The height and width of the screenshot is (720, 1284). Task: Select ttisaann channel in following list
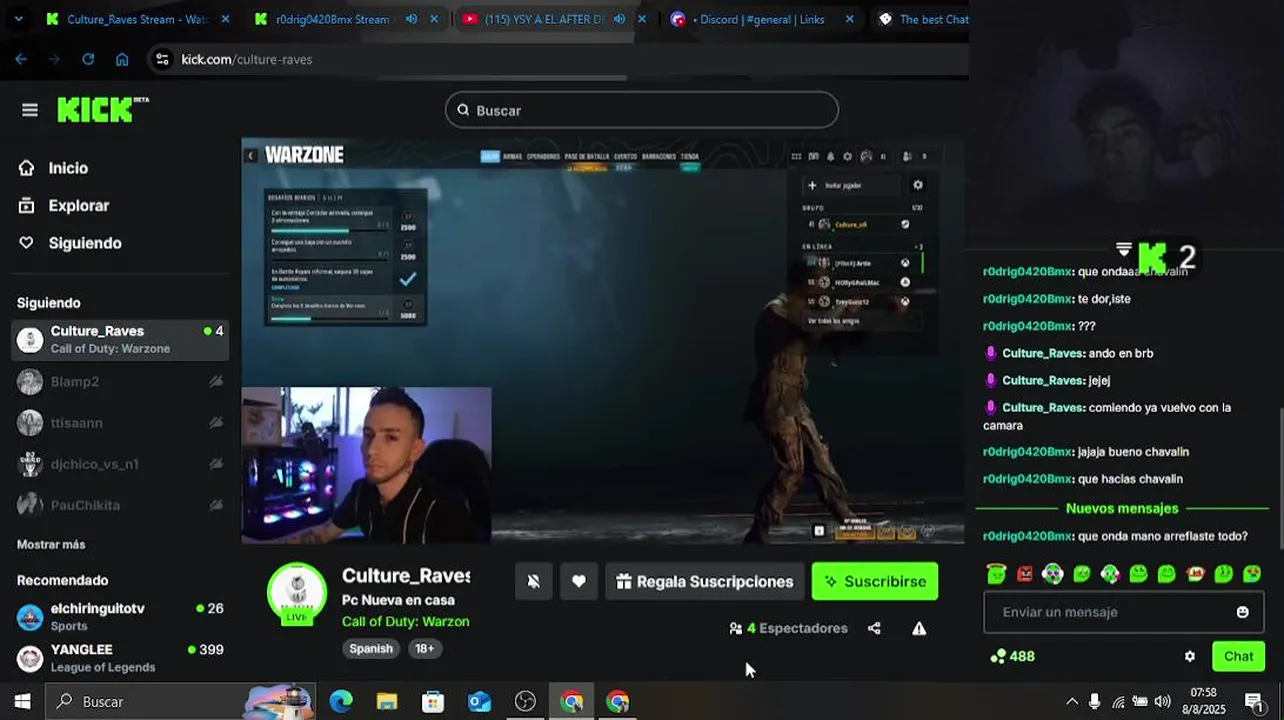click(x=120, y=422)
